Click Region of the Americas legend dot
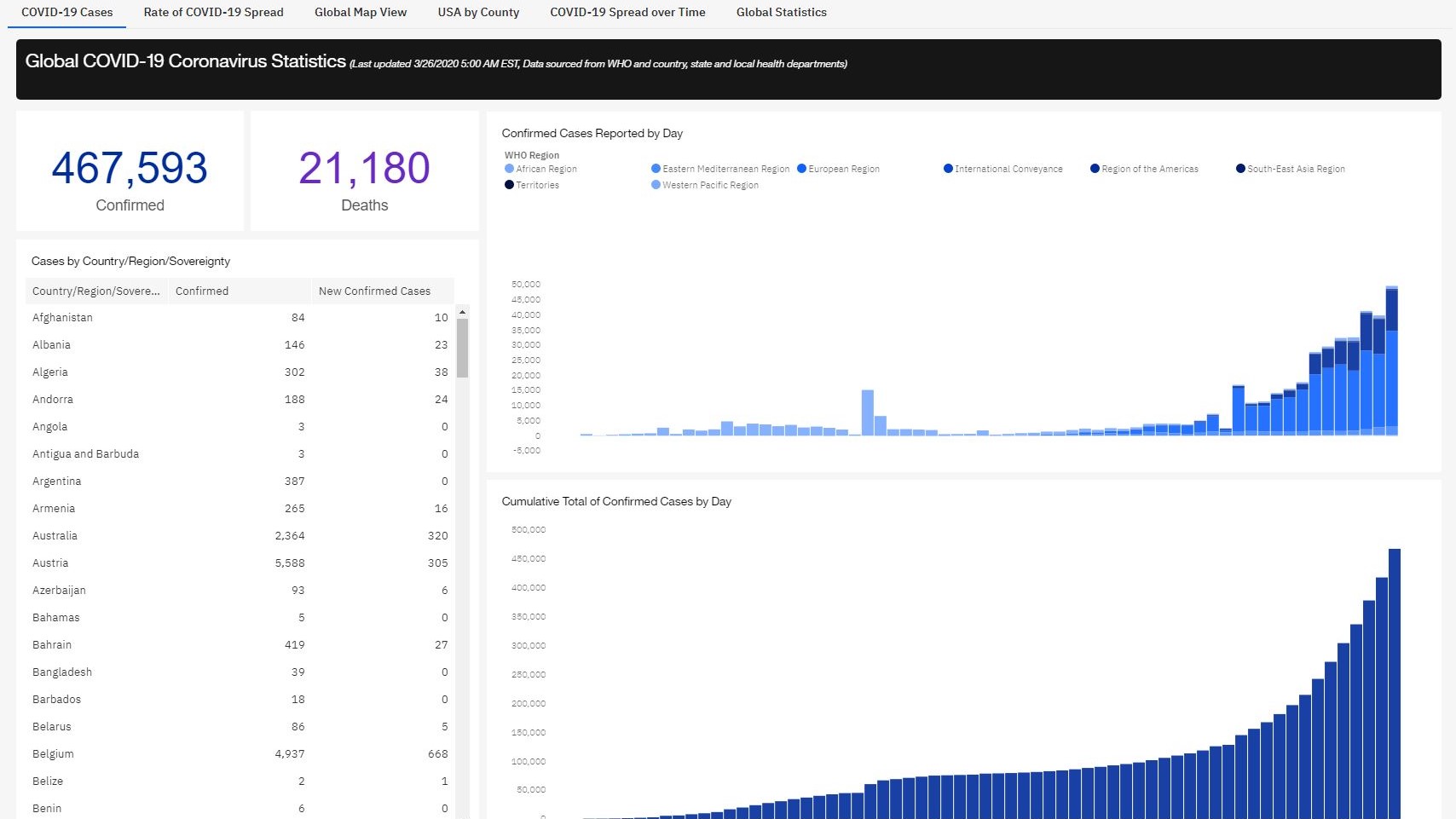 1095,169
